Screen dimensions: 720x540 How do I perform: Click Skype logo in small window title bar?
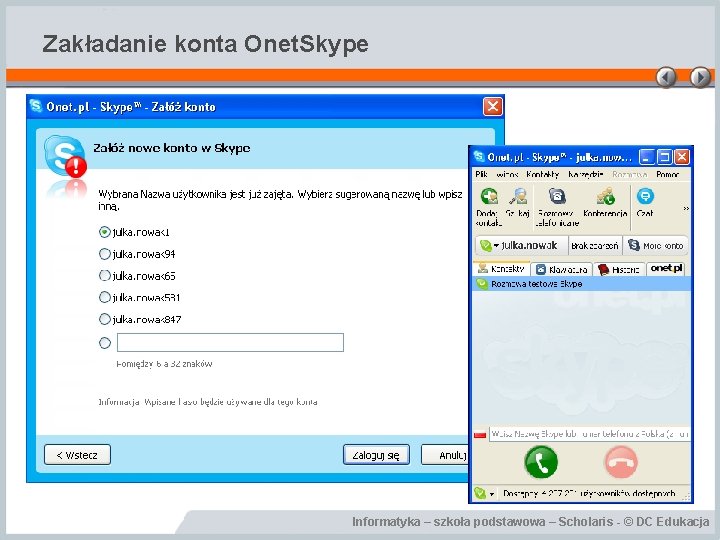[478, 157]
